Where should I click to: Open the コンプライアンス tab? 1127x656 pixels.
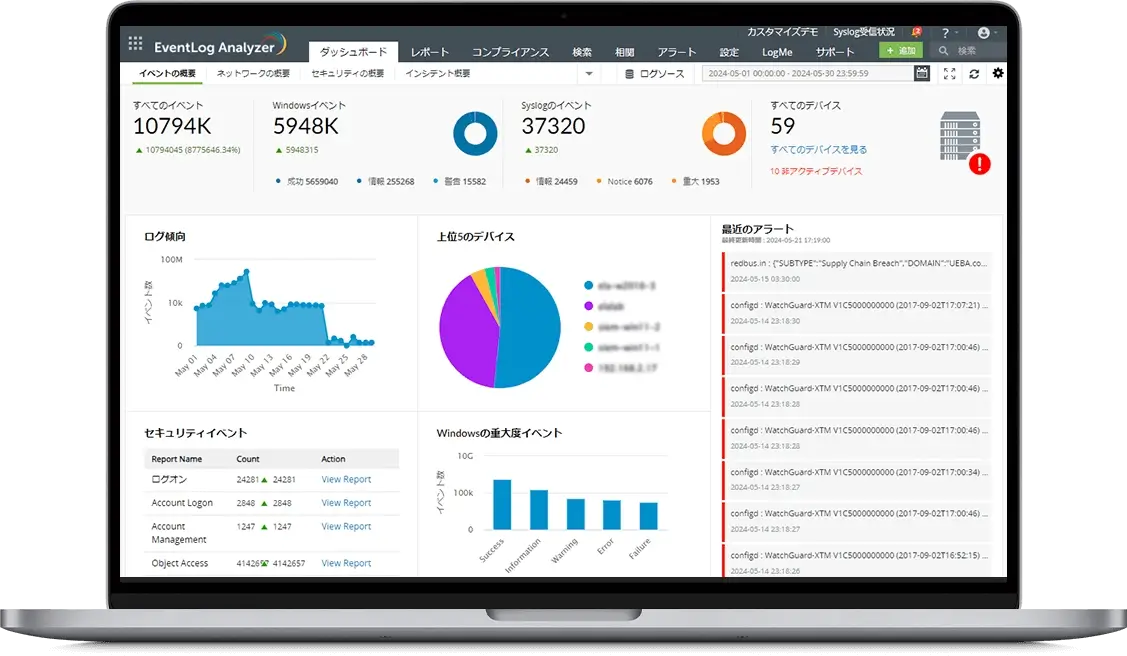510,52
